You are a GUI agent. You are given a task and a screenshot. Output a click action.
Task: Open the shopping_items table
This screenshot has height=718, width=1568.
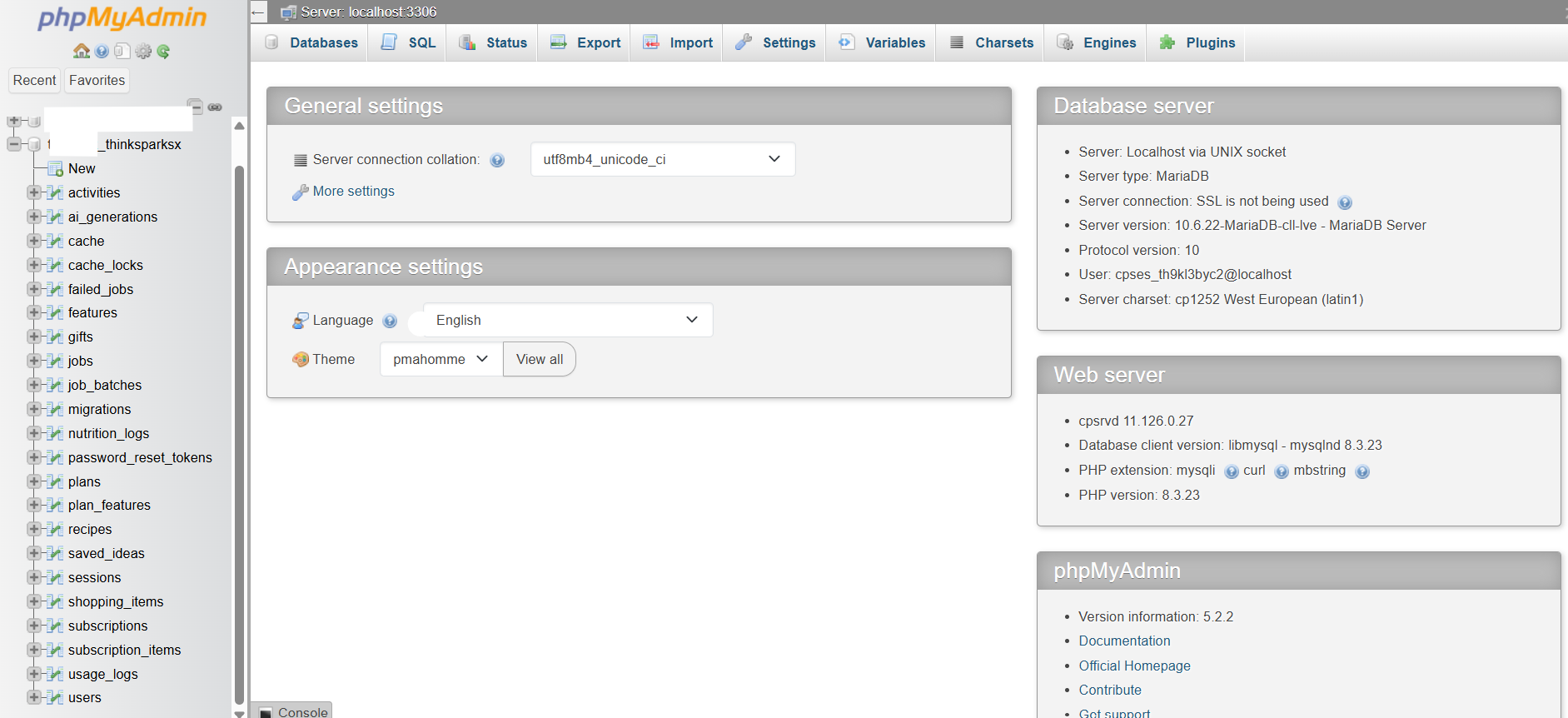(116, 601)
